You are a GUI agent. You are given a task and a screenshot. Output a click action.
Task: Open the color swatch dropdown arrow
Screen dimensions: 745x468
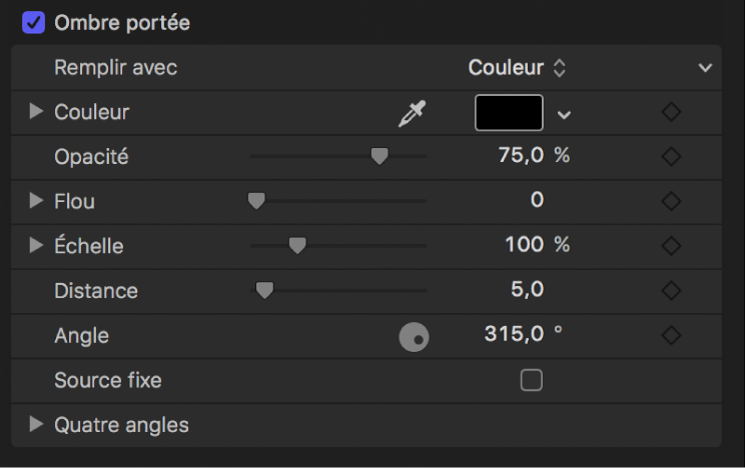(564, 114)
